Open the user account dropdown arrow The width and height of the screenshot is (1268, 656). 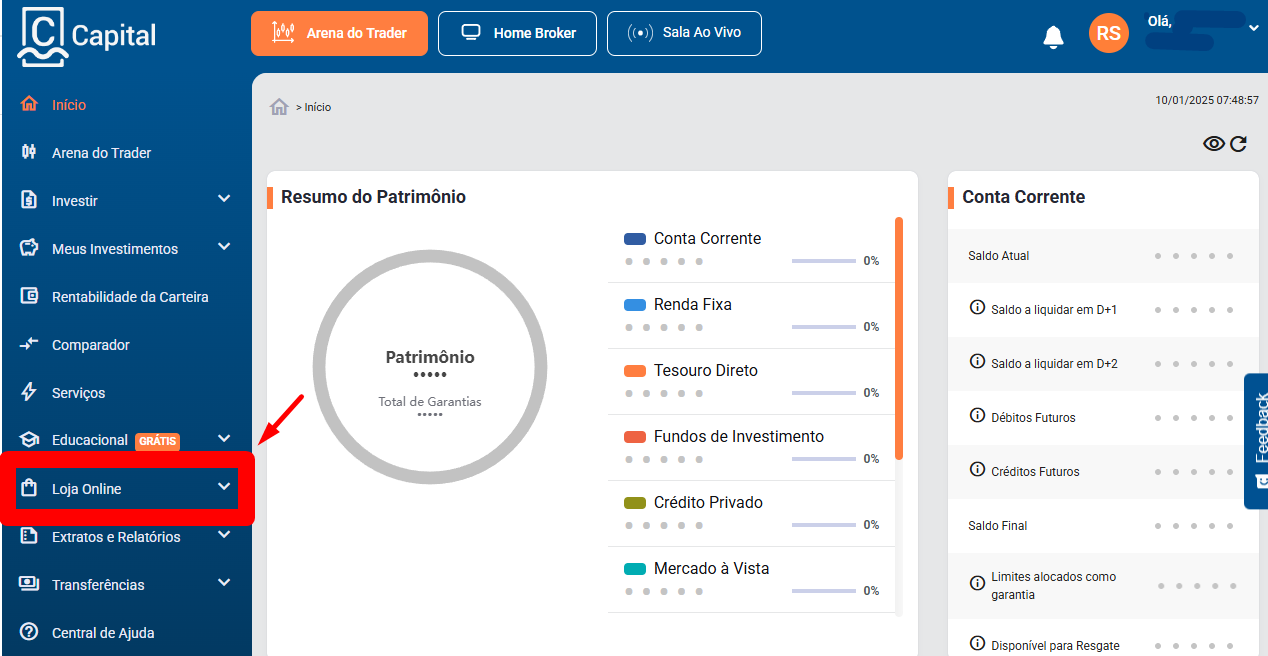(1254, 29)
